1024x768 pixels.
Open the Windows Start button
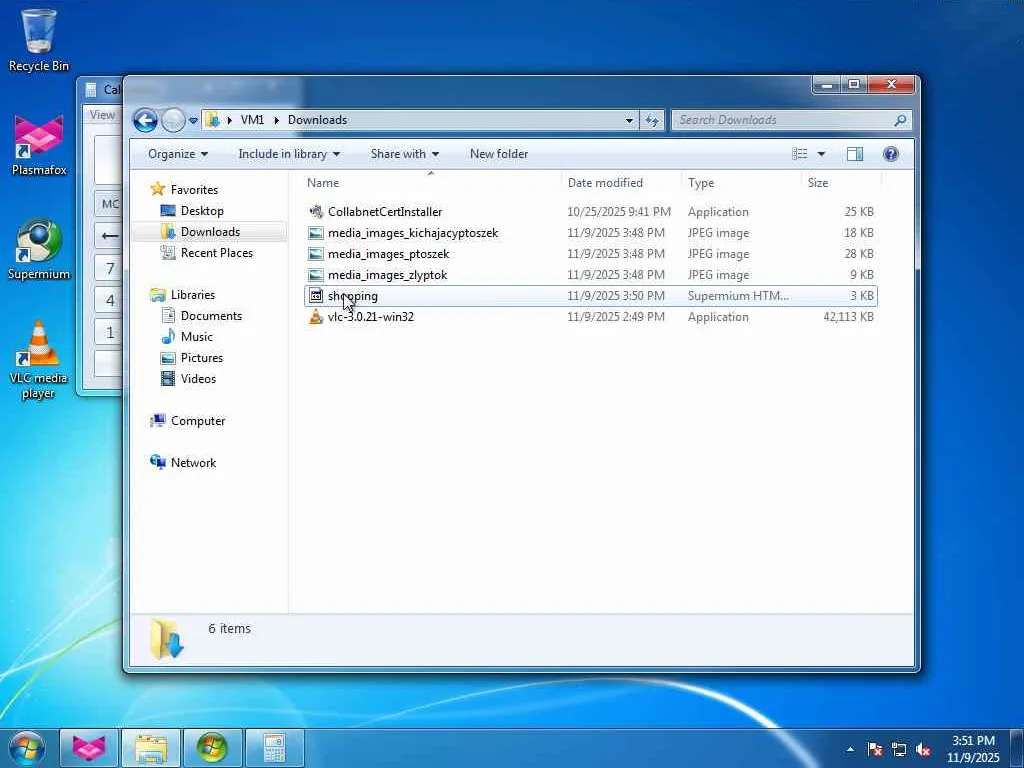coord(27,748)
